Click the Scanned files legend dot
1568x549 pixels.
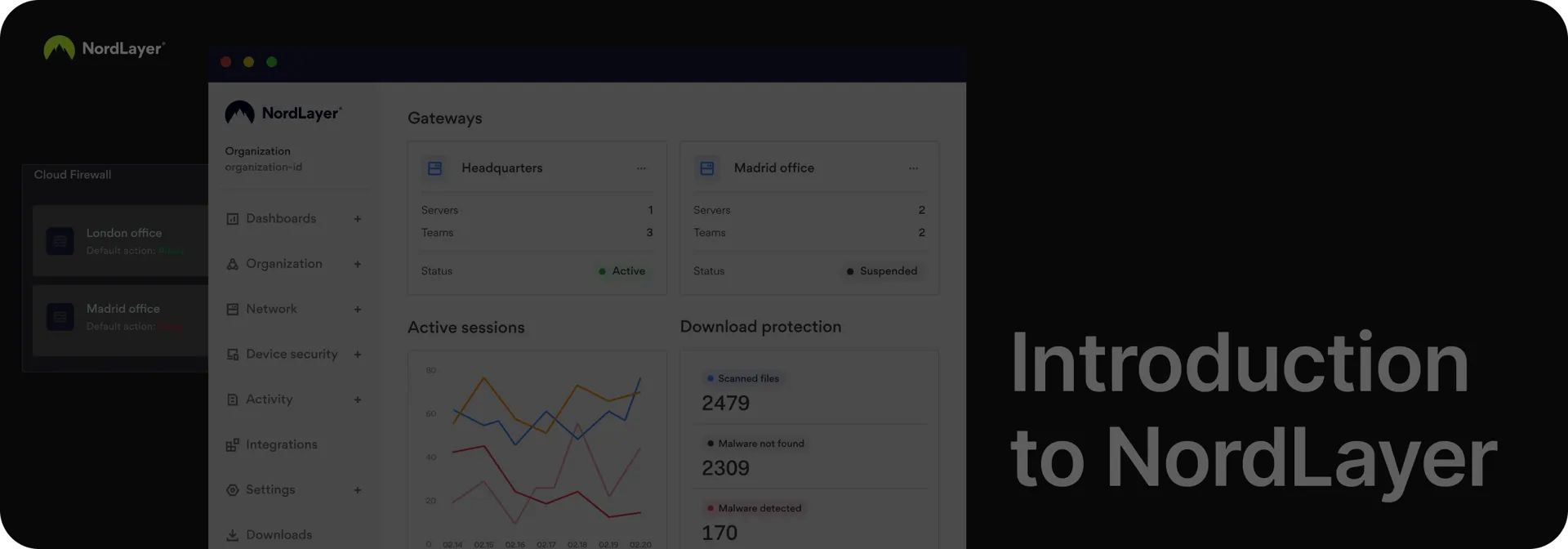coord(710,378)
